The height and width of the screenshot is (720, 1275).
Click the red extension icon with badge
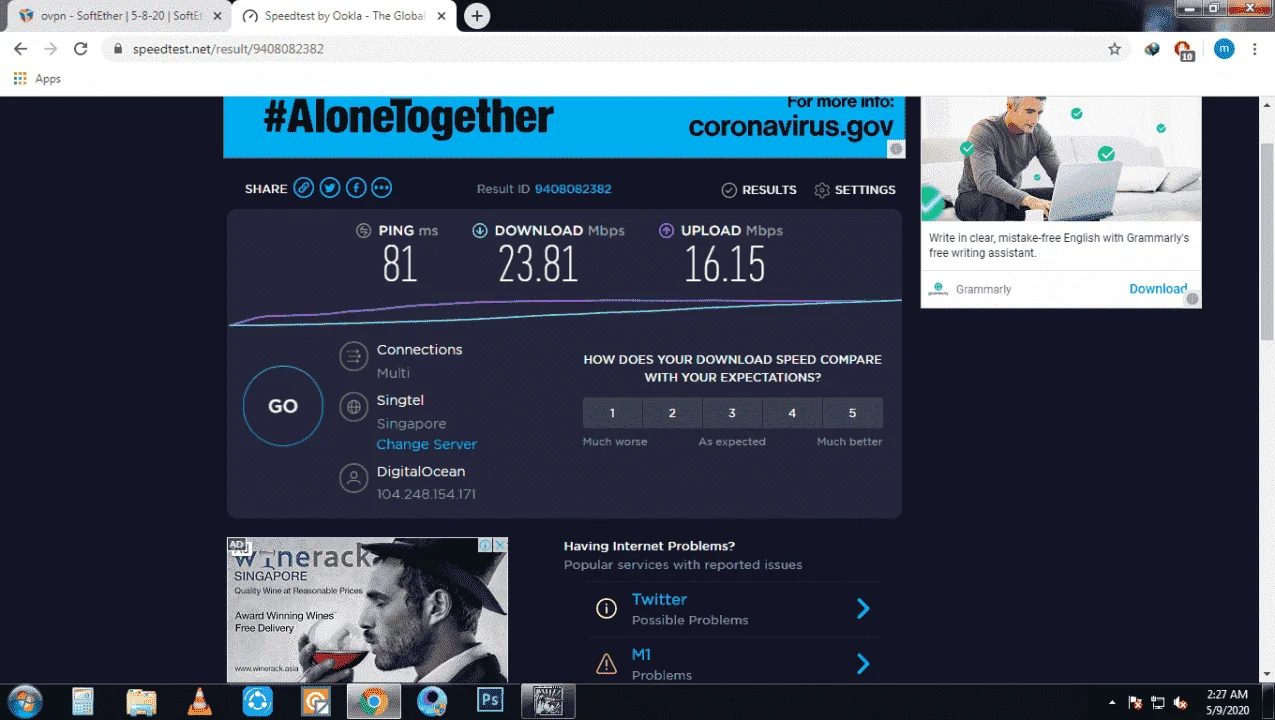pyautogui.click(x=1184, y=50)
